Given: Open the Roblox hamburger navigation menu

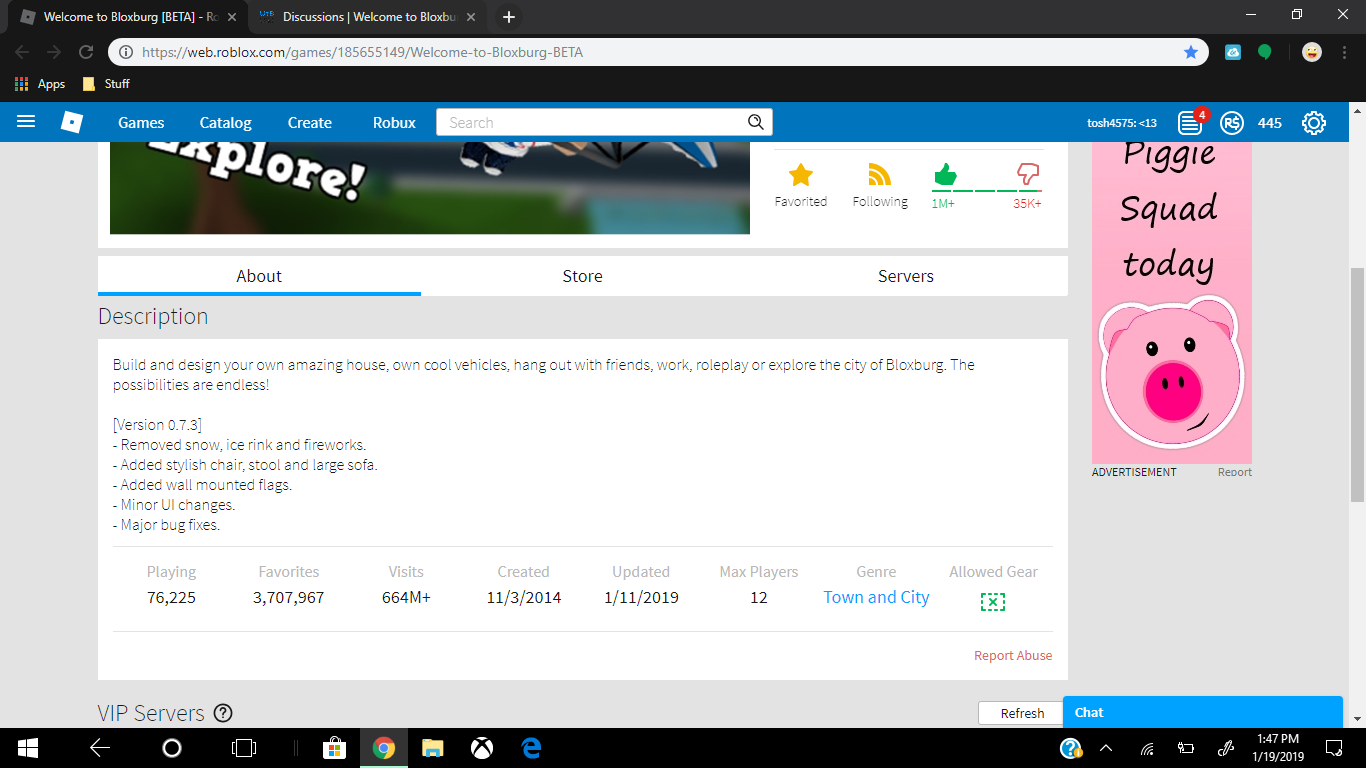Looking at the screenshot, I should [26, 122].
